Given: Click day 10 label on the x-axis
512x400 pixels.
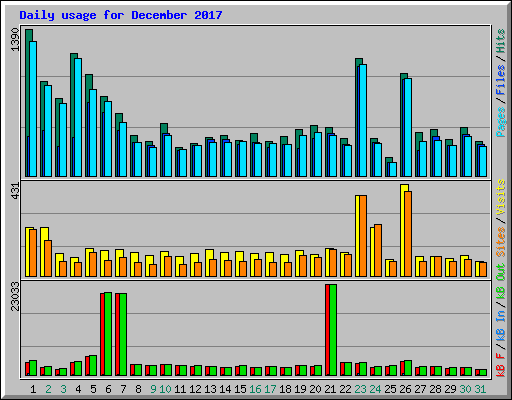Looking at the screenshot, I should click(x=165, y=389).
